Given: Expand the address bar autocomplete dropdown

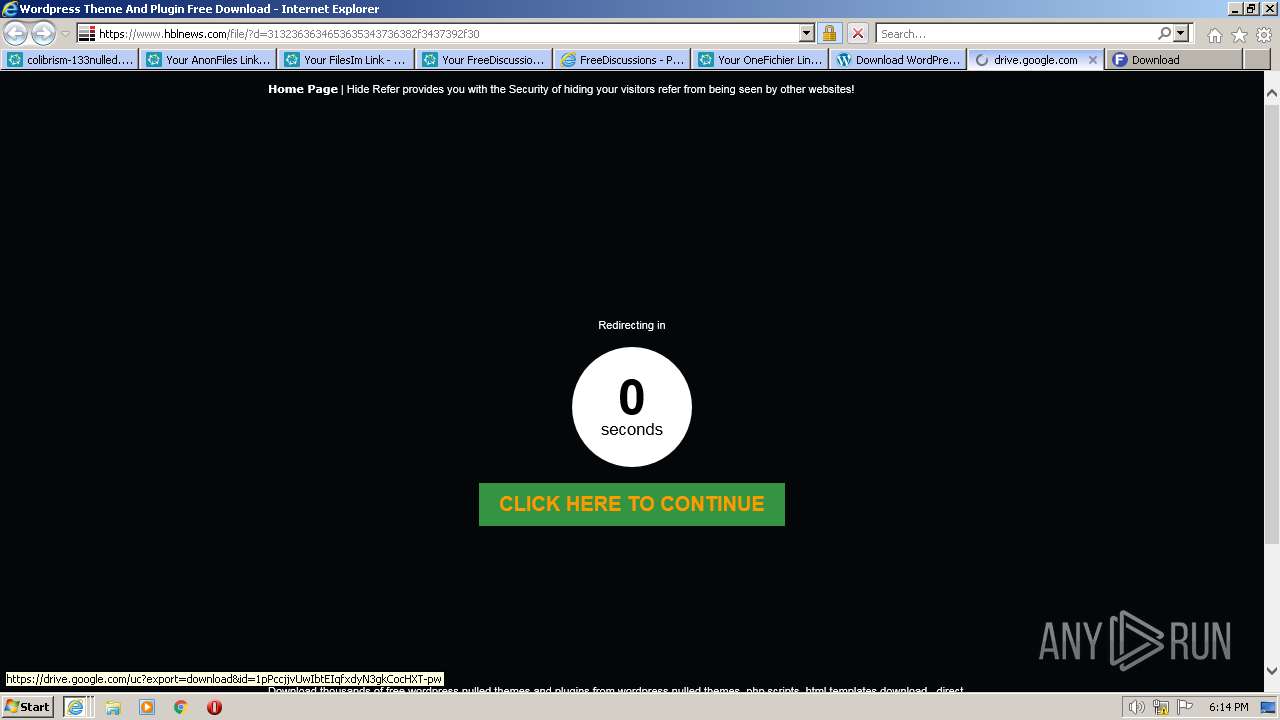Looking at the screenshot, I should tap(807, 33).
